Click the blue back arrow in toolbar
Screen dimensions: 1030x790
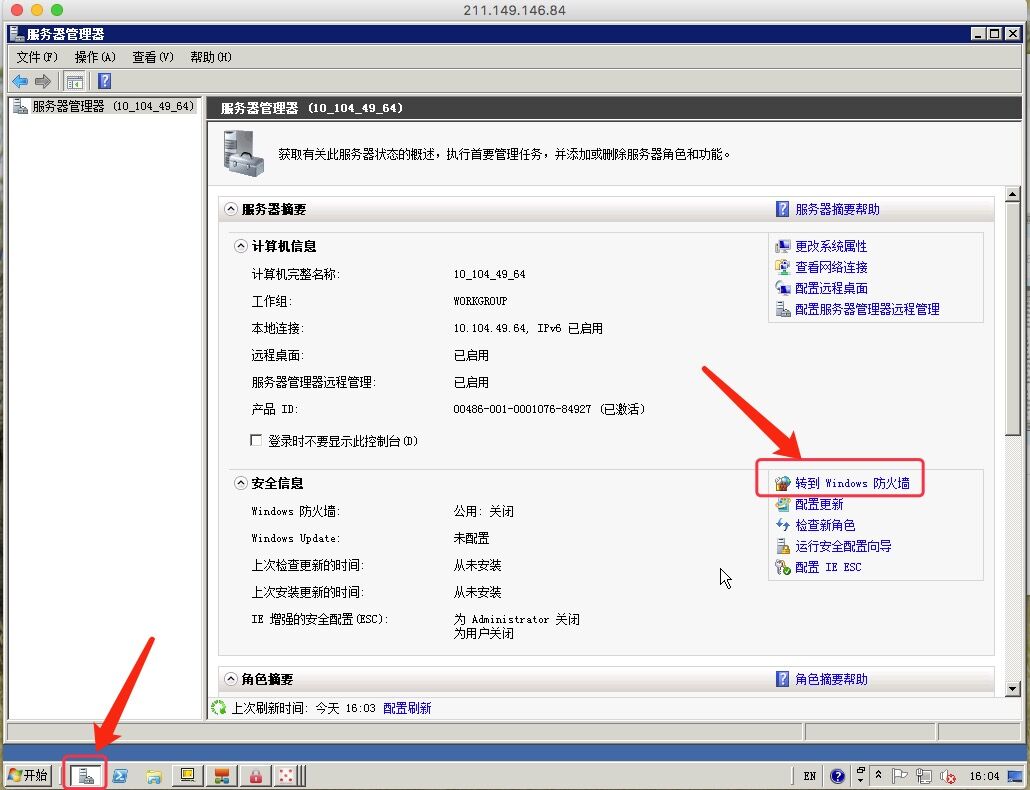coord(19,81)
